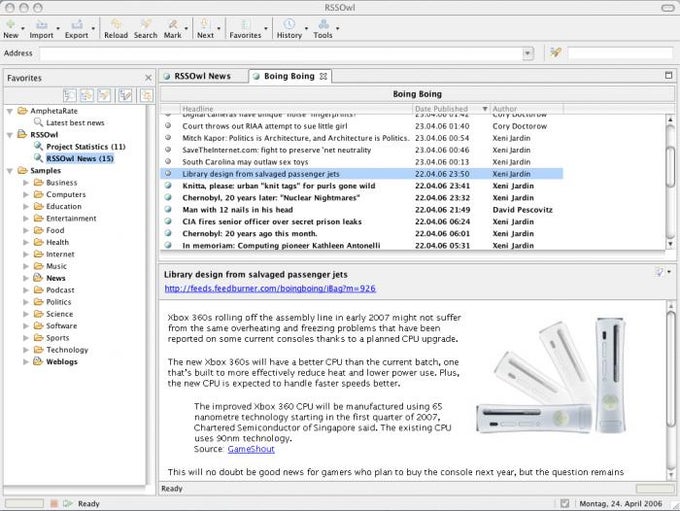Sort by Date Published column header
This screenshot has width=680, height=511.
click(x=451, y=108)
